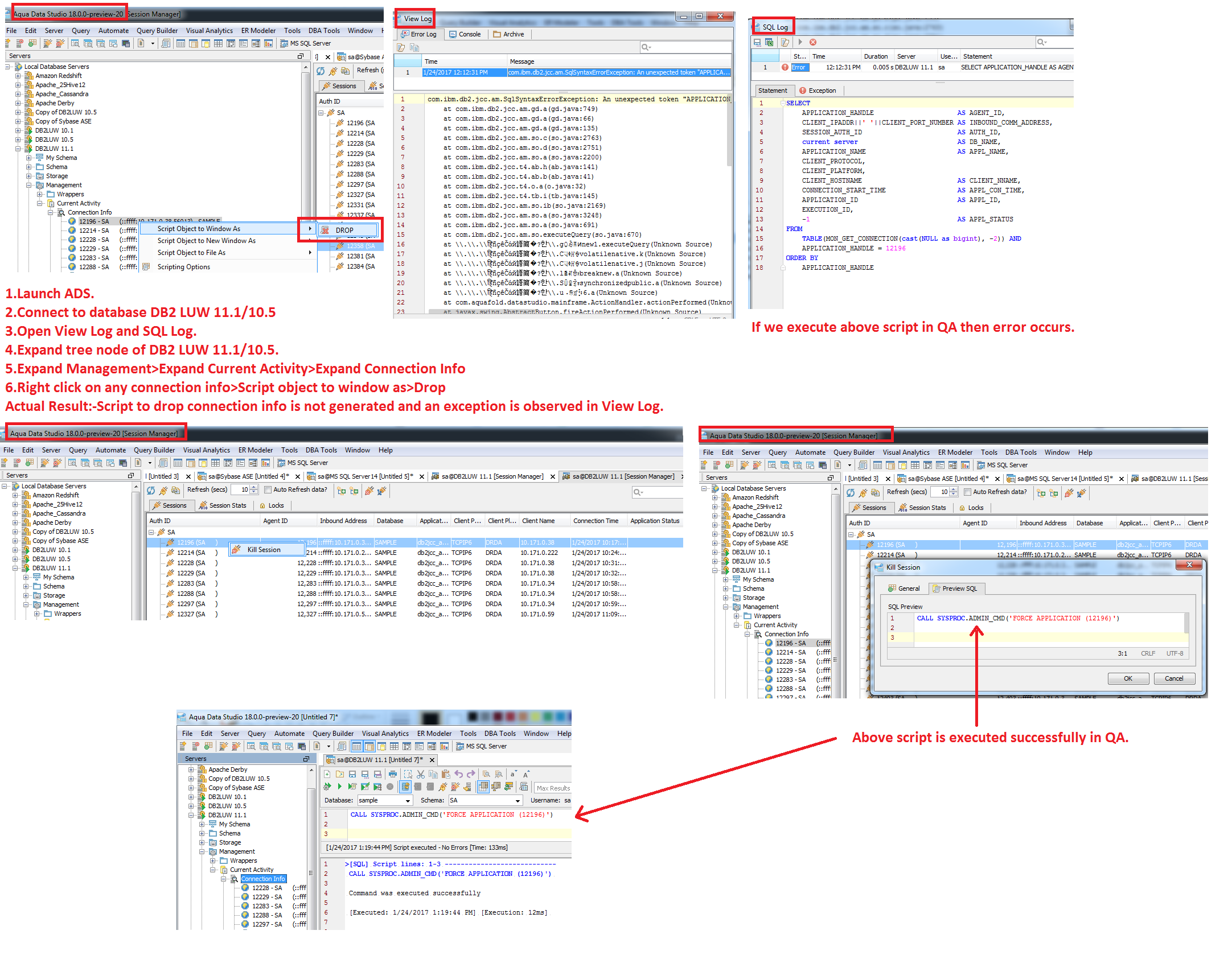Click the green Execute play icon in query editor
This screenshot has height=955, width=1232.
(339, 787)
